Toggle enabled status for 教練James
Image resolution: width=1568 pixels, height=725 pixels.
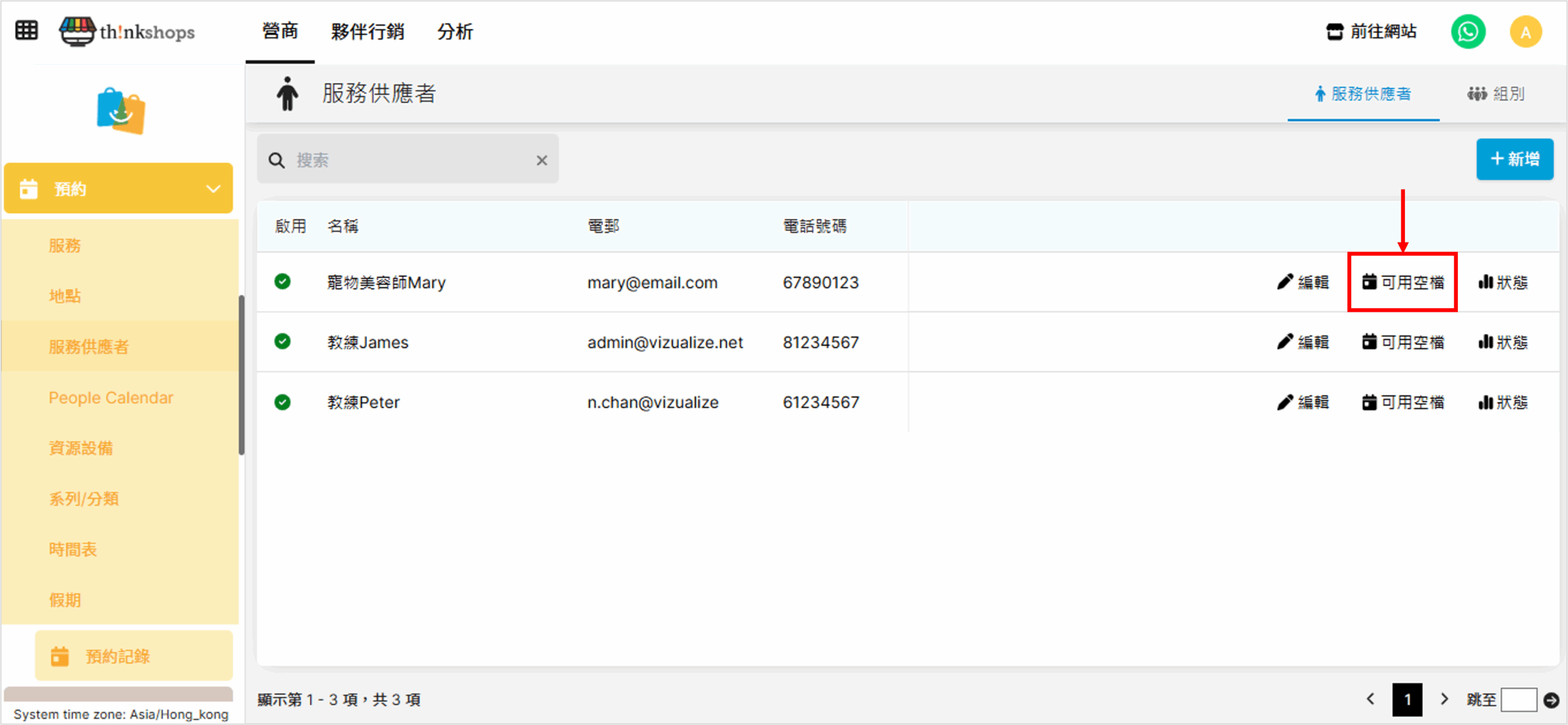coord(282,342)
